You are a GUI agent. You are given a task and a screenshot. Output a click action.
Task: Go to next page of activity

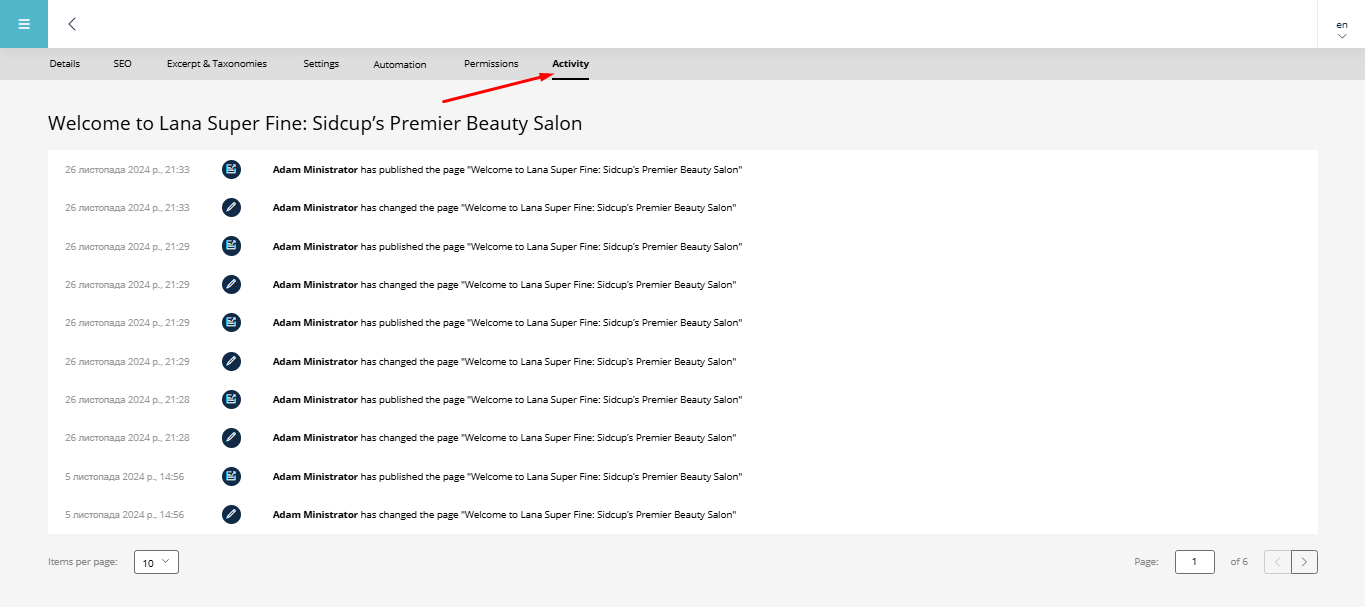point(1304,562)
